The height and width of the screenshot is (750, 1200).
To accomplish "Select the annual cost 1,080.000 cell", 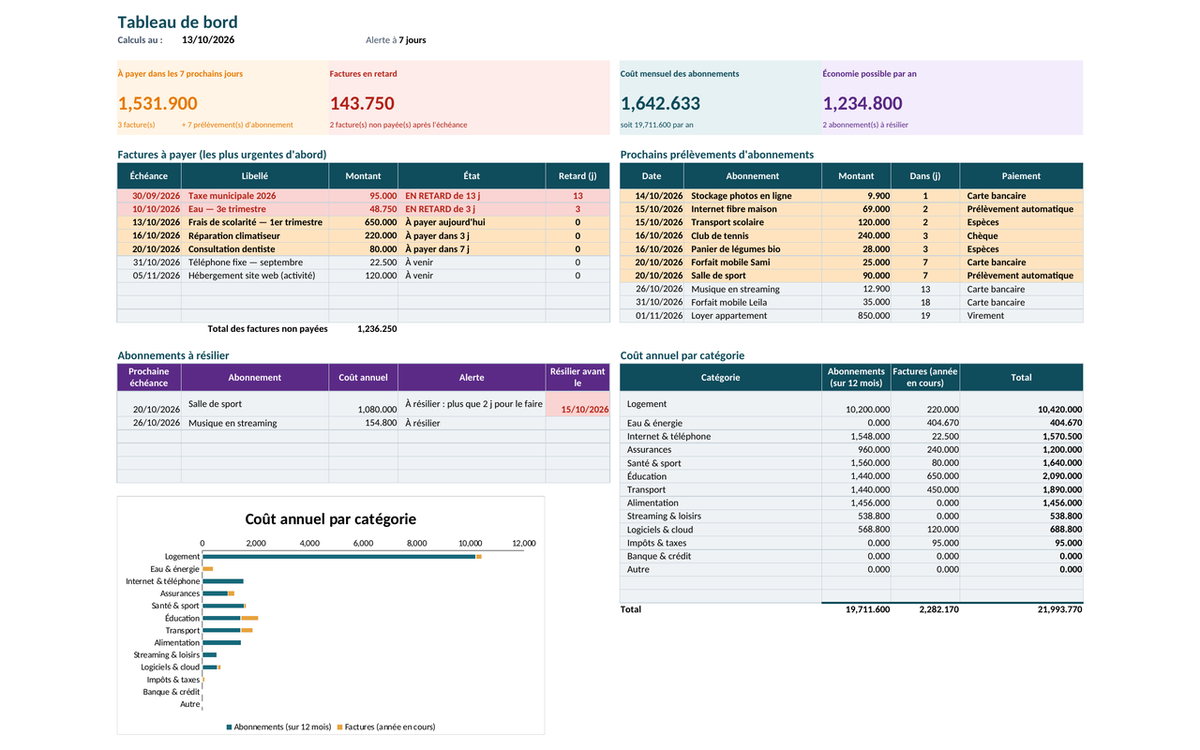I will pyautogui.click(x=363, y=403).
